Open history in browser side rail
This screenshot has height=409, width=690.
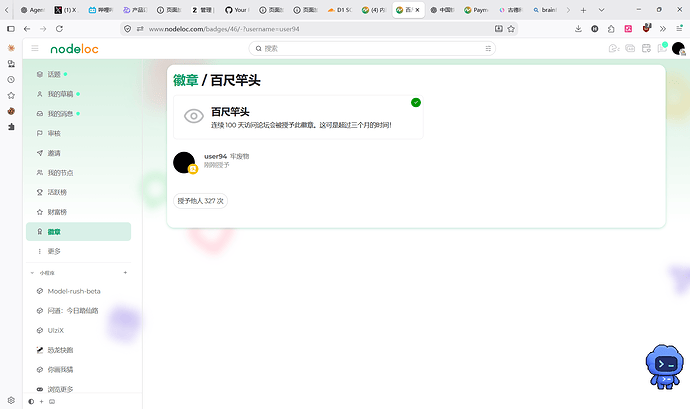click(11, 80)
